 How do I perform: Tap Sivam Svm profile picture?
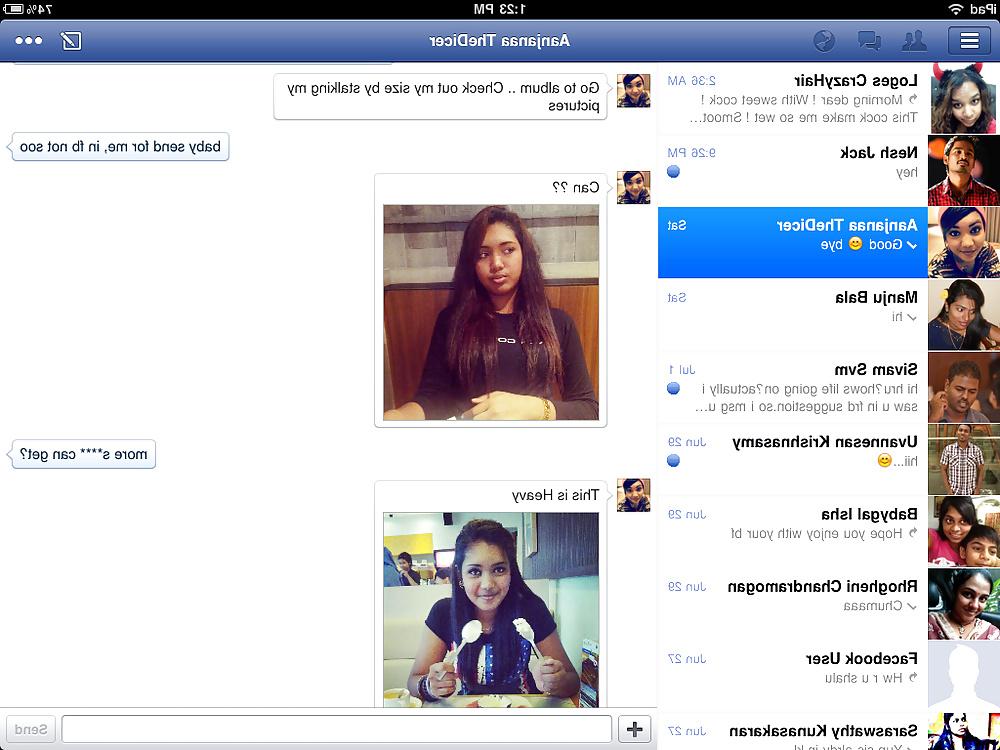point(964,387)
